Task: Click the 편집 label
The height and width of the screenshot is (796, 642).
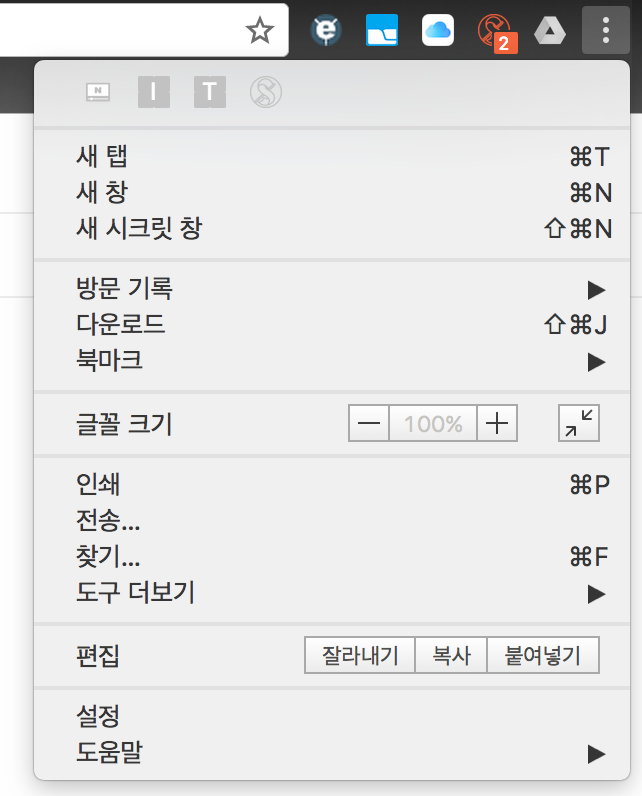Action: pyautogui.click(x=98, y=655)
